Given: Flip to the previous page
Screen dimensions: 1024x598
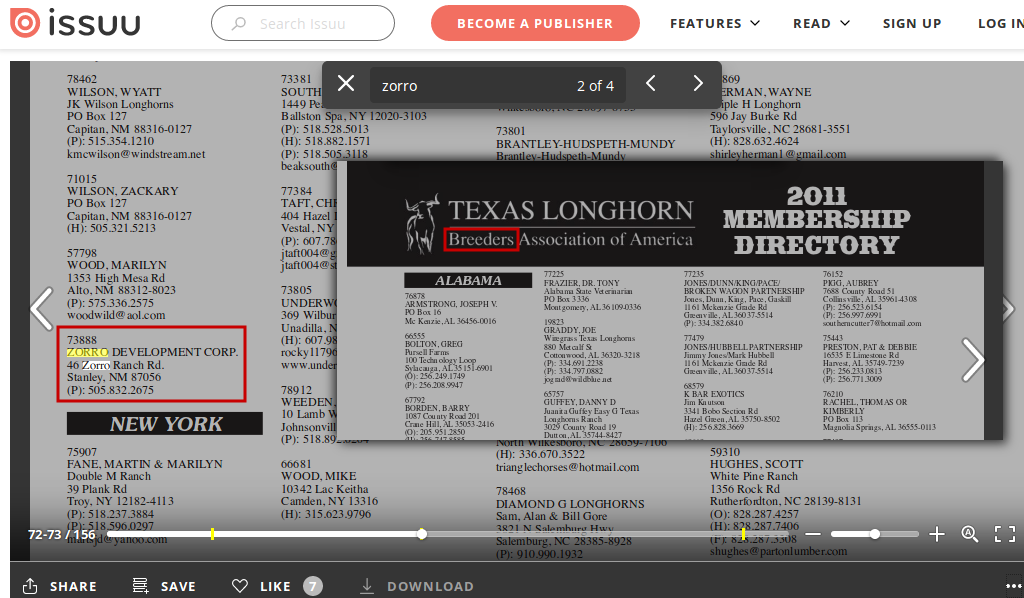Looking at the screenshot, I should pos(42,308).
